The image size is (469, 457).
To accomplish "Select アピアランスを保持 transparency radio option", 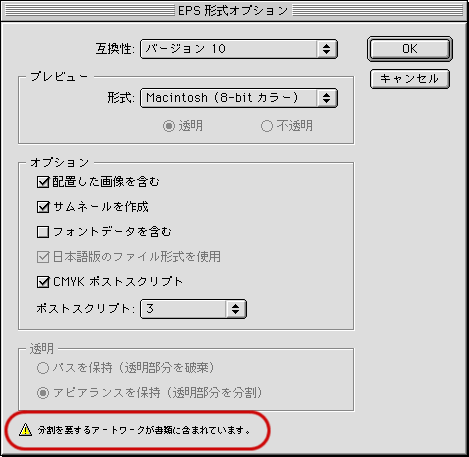I will [x=43, y=393].
